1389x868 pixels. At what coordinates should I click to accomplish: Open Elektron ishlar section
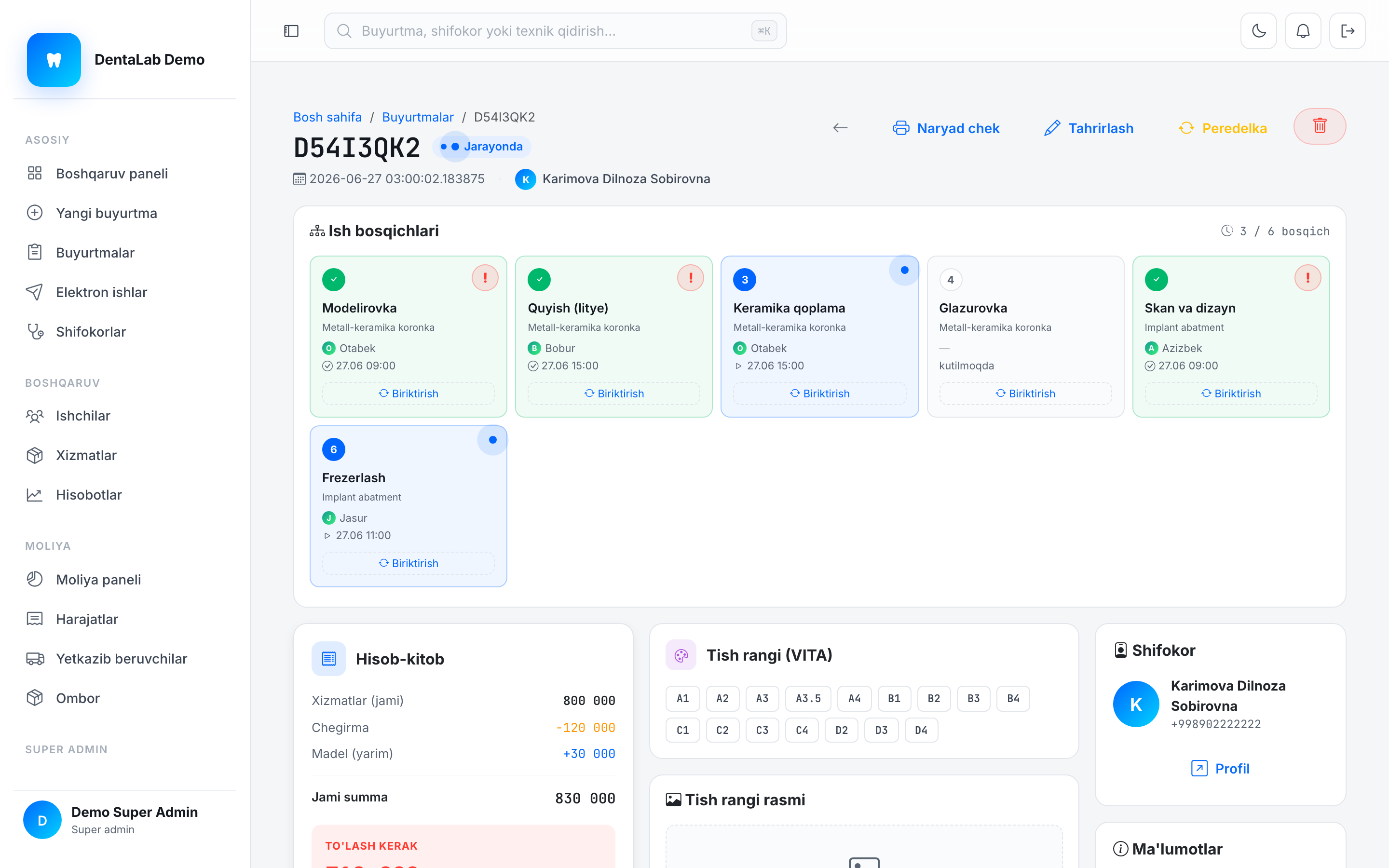[125, 292]
